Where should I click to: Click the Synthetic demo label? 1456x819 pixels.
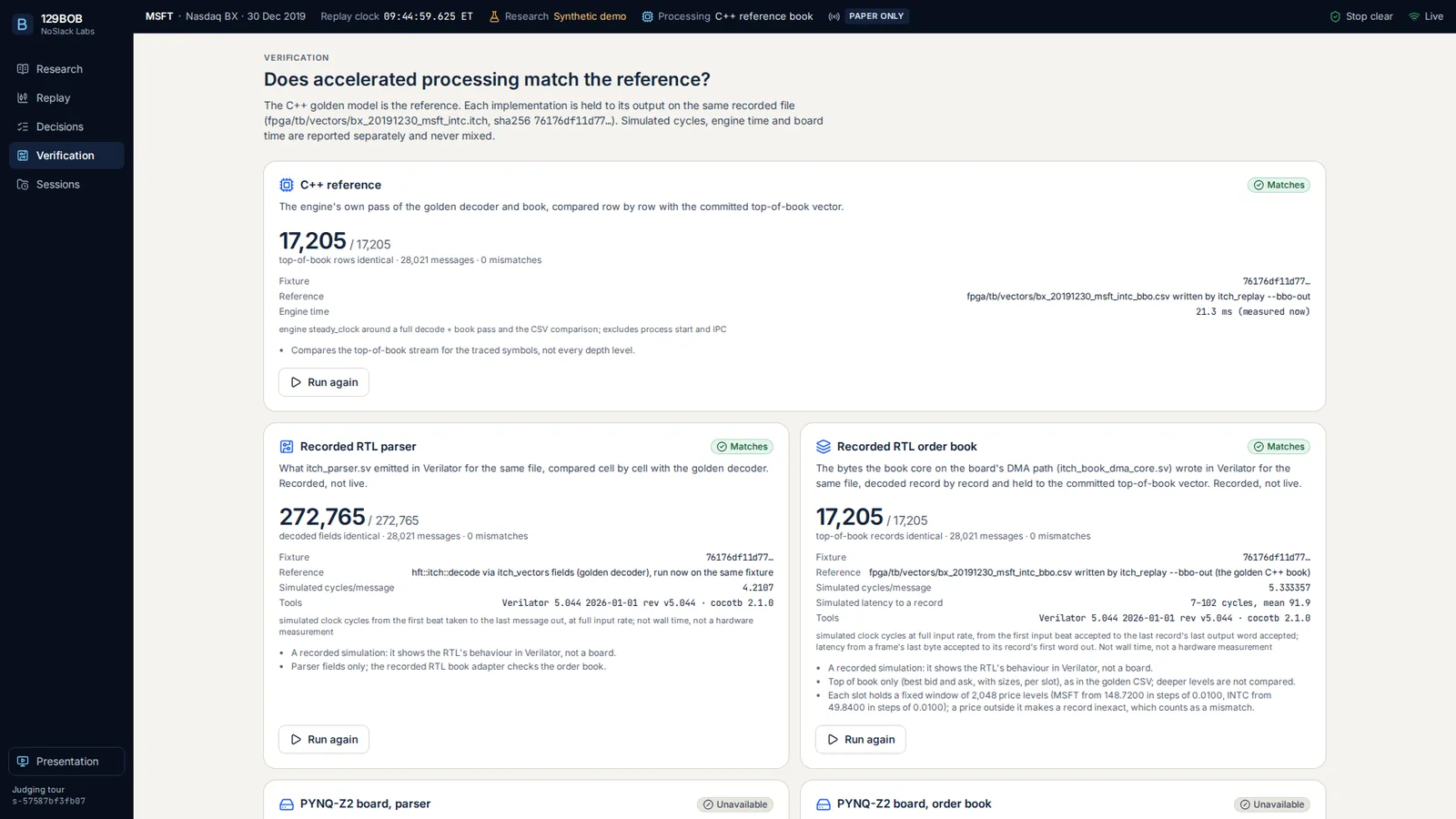click(590, 16)
